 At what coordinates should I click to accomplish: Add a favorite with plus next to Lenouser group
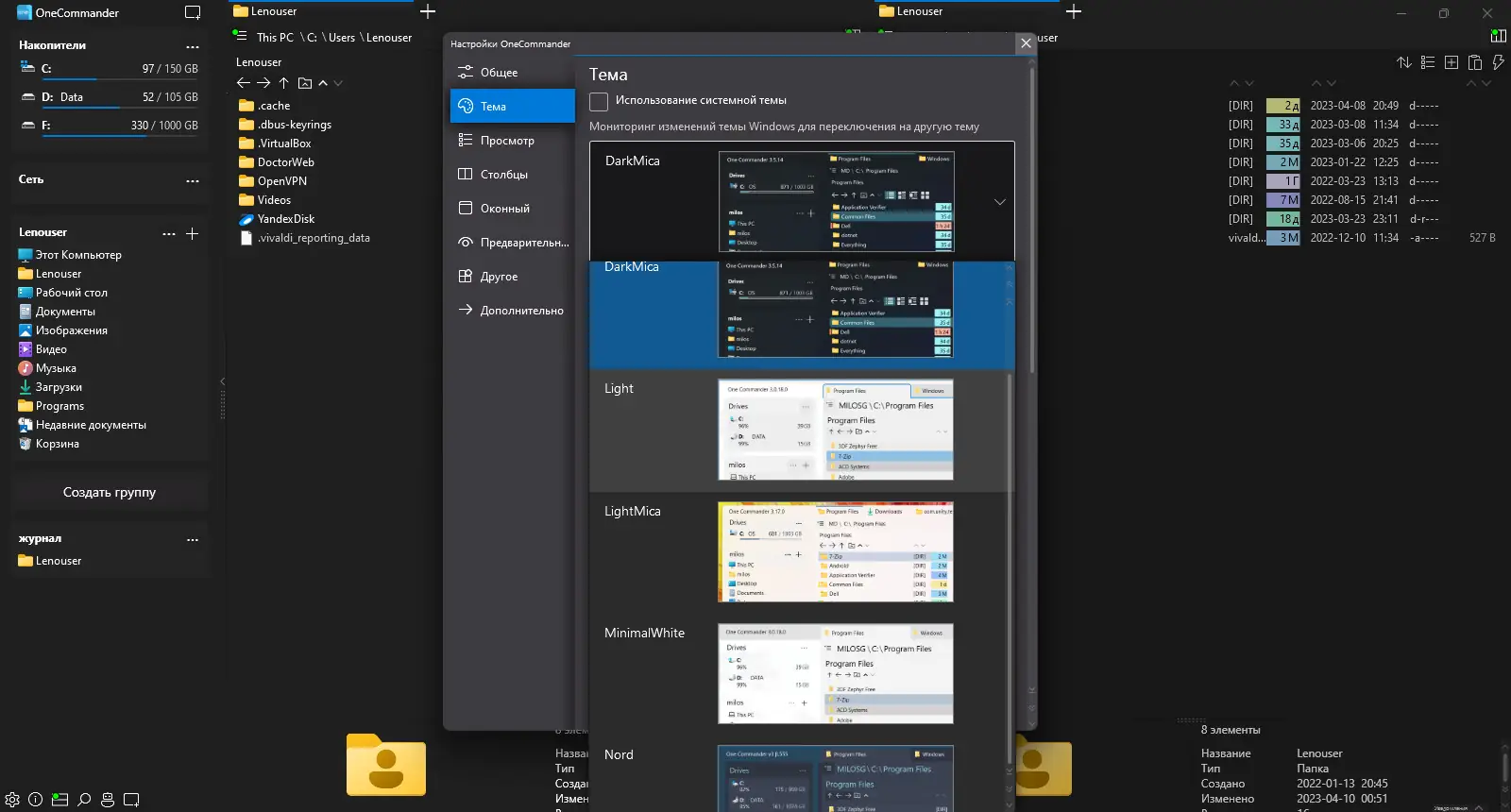(192, 233)
